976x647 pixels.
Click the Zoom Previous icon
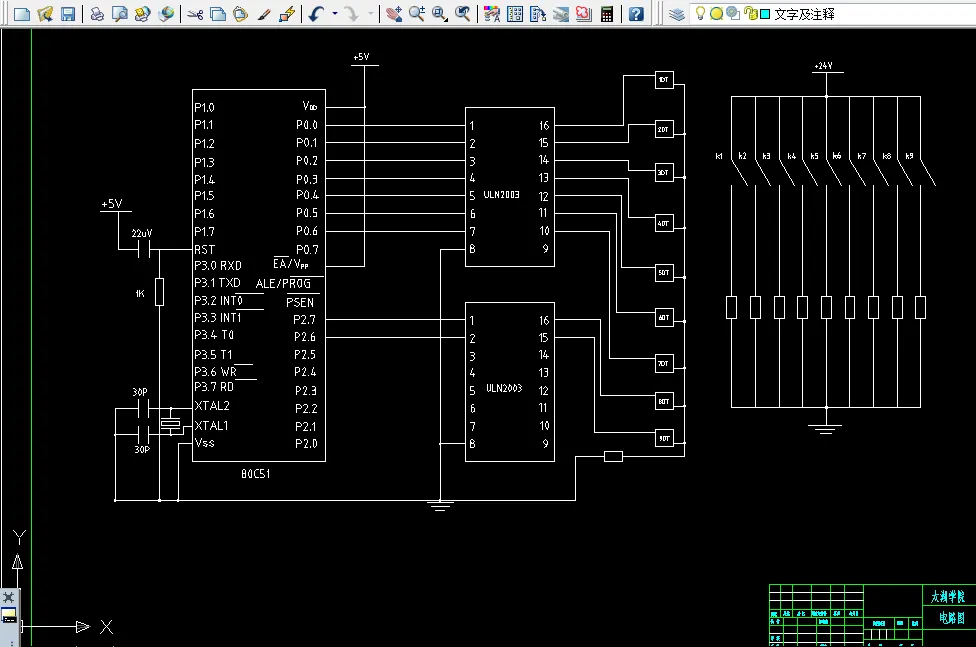[462, 14]
